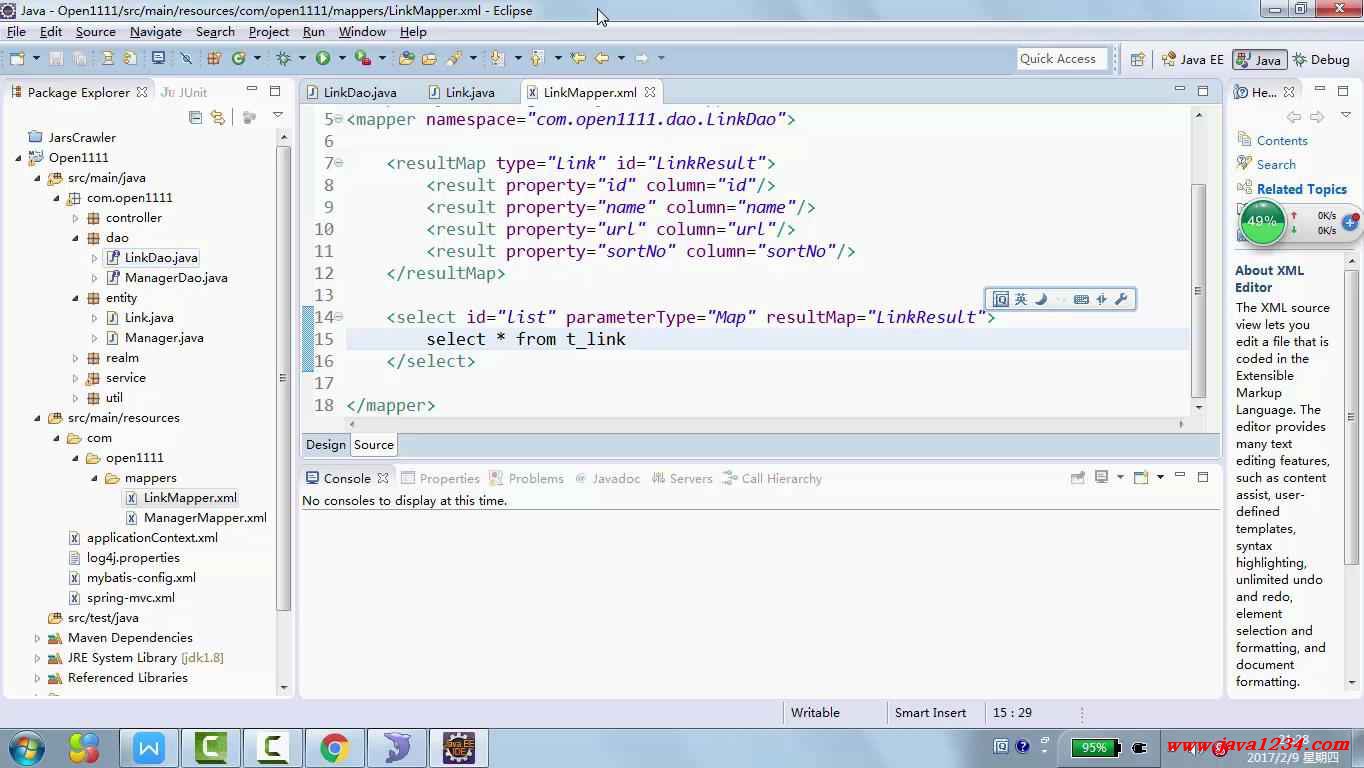Click the New file toolbar icon
Viewport: 1364px width, 768px height.
[x=17, y=59]
